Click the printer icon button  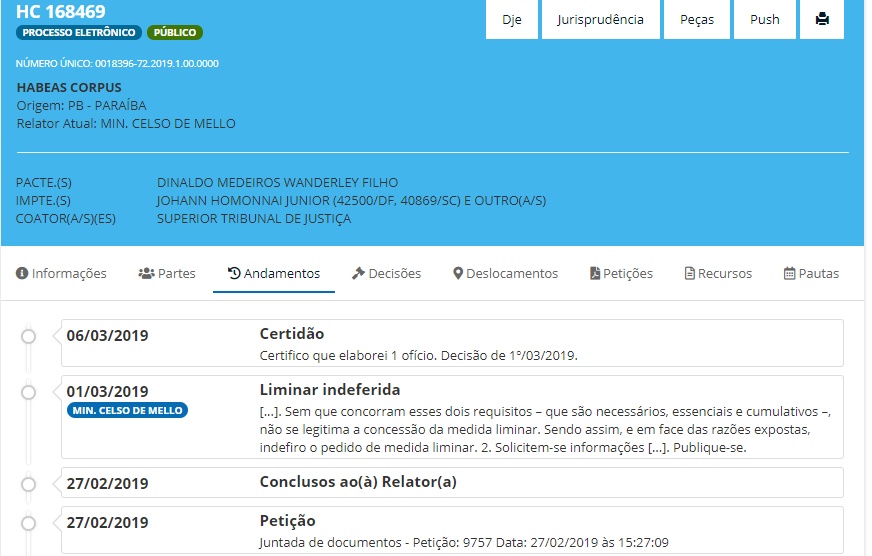click(822, 20)
